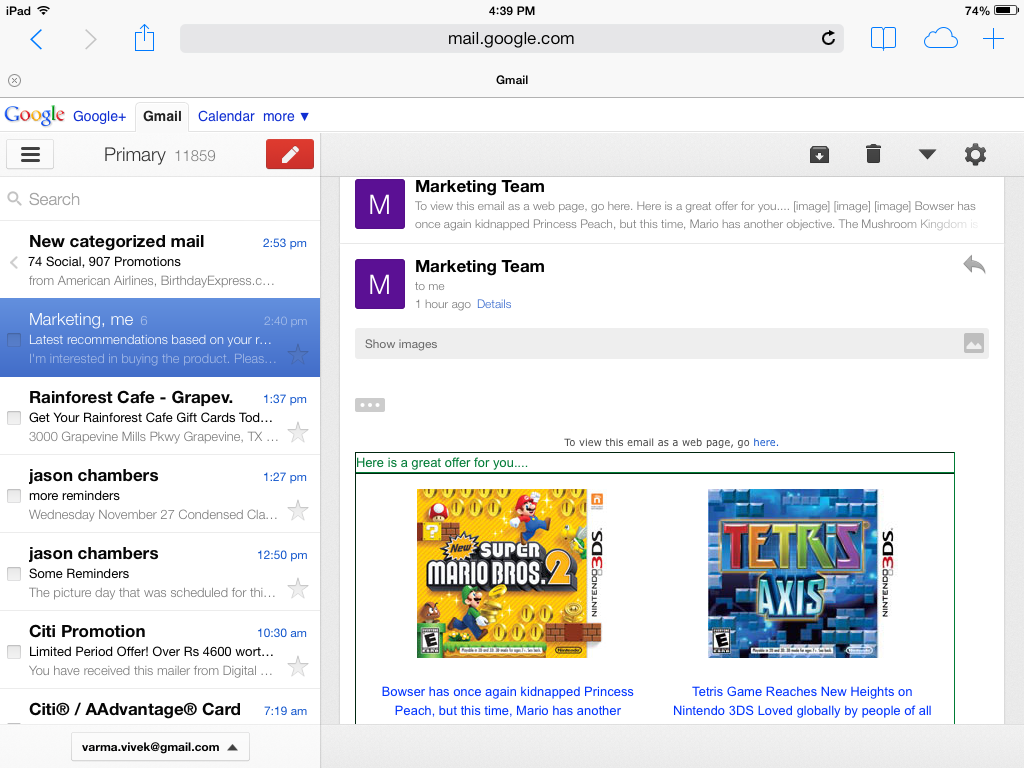Check the Marketing, me conversation checkbox
Viewport: 1024px width, 768px height.
(14, 340)
